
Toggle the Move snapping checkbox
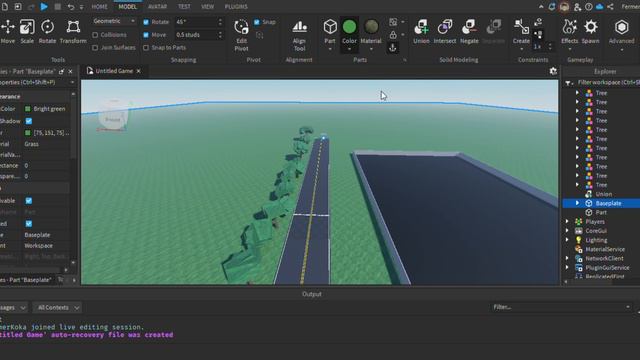[x=146, y=35]
